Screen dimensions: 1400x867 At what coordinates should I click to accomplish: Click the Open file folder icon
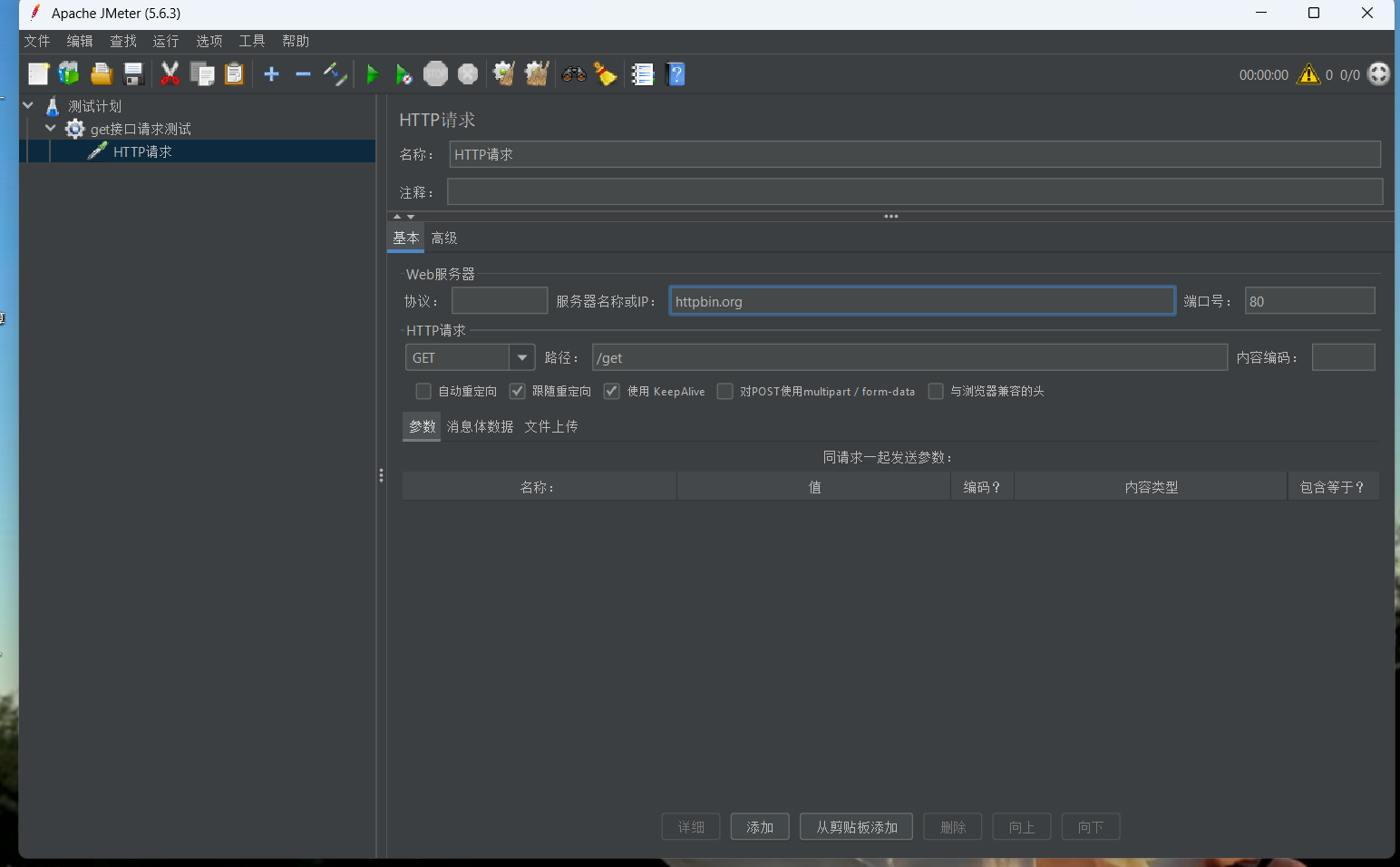[x=102, y=74]
